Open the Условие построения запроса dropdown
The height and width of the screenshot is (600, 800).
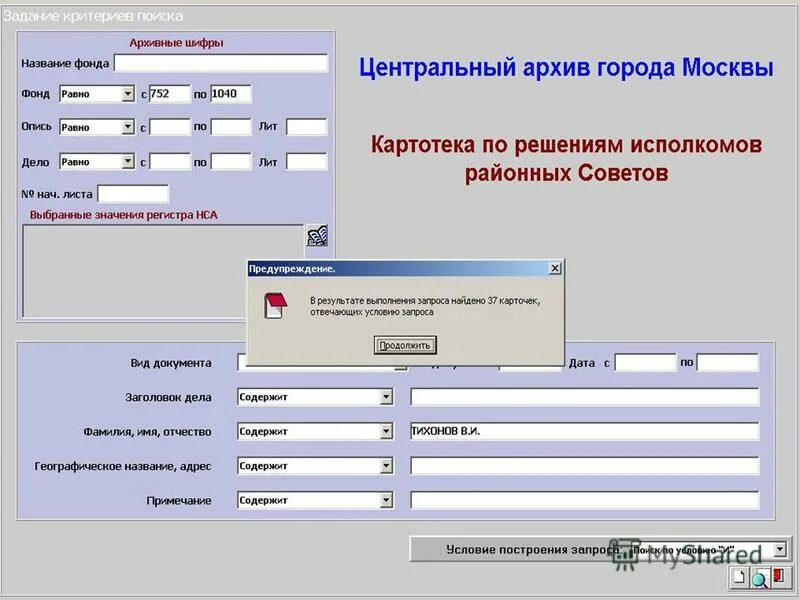781,548
